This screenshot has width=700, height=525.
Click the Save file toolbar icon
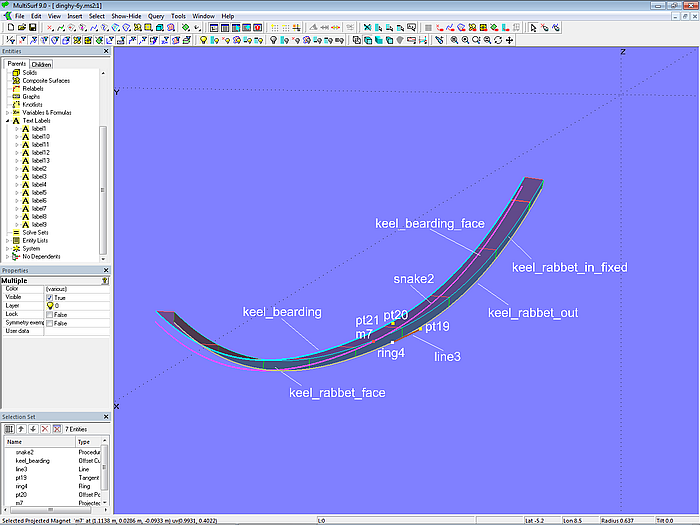31,28
